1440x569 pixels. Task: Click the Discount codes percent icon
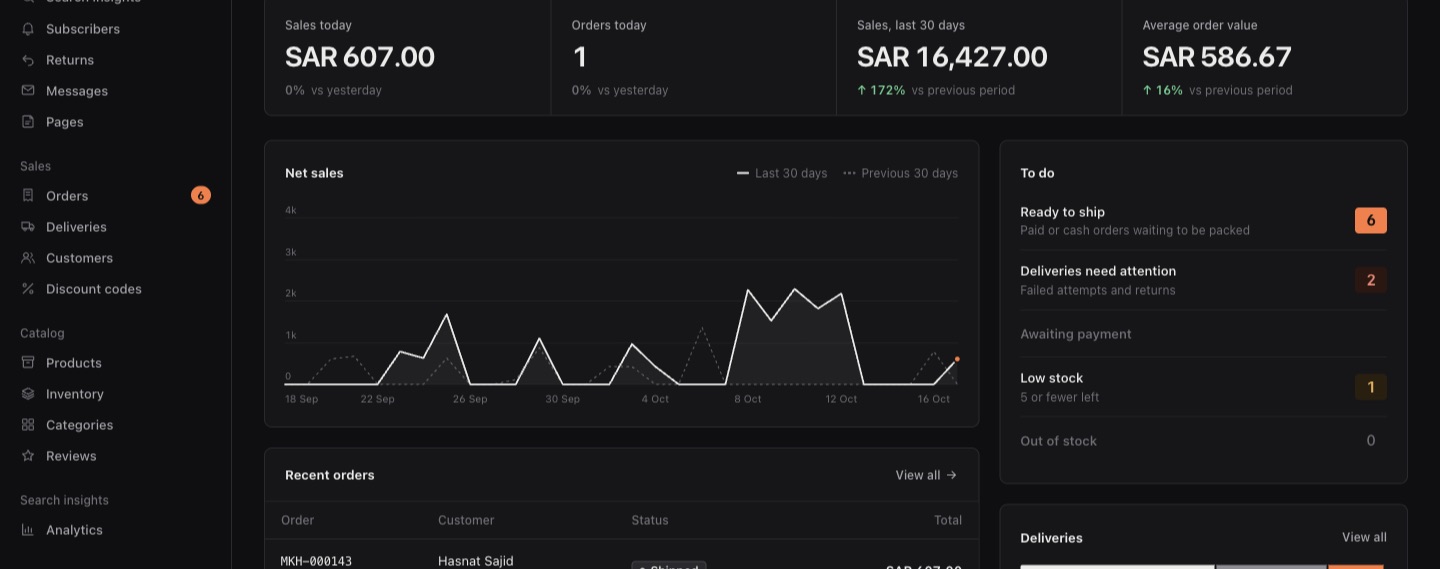pyautogui.click(x=28, y=289)
